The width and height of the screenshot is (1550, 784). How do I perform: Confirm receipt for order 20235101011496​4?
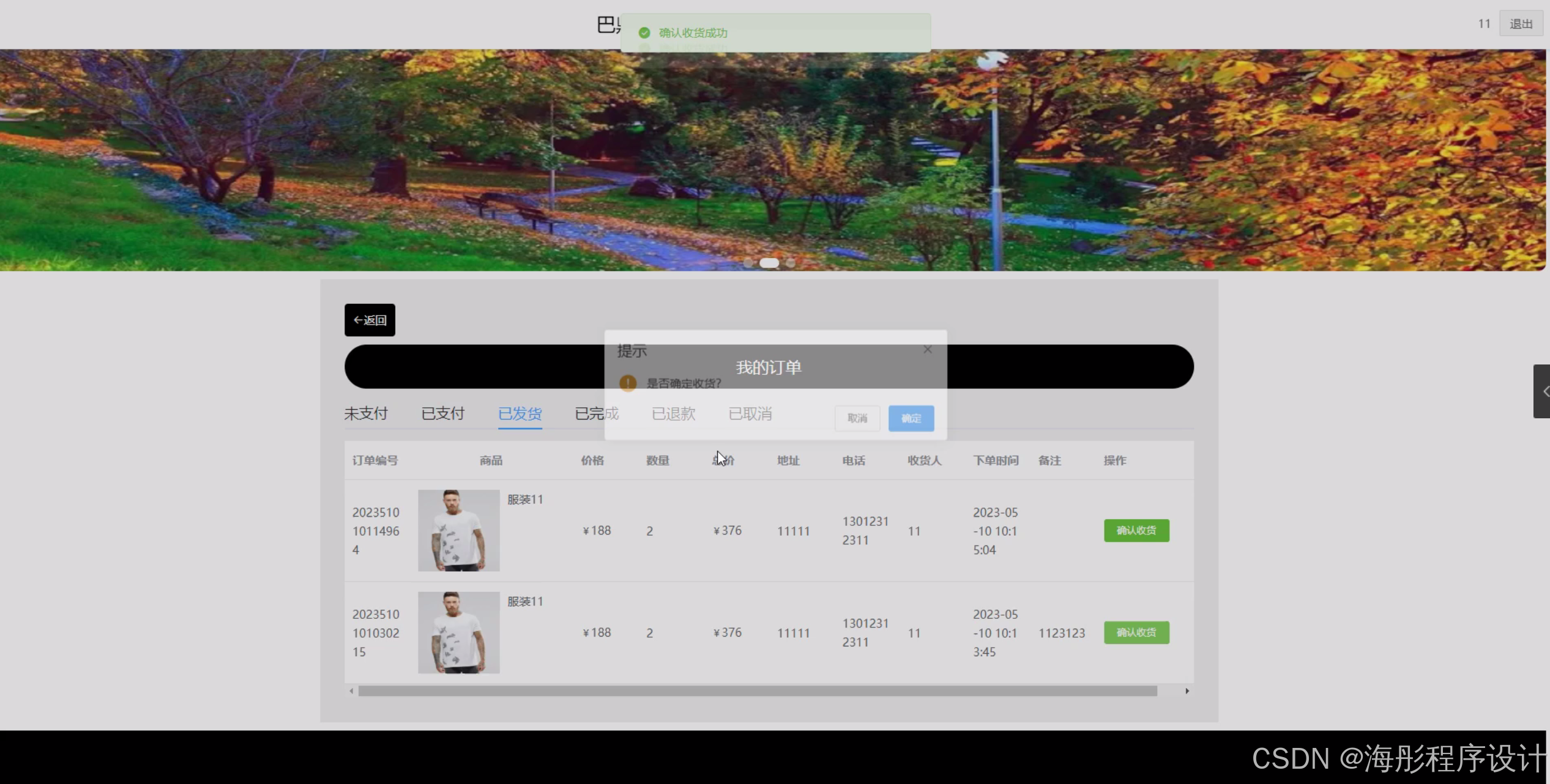click(1136, 530)
